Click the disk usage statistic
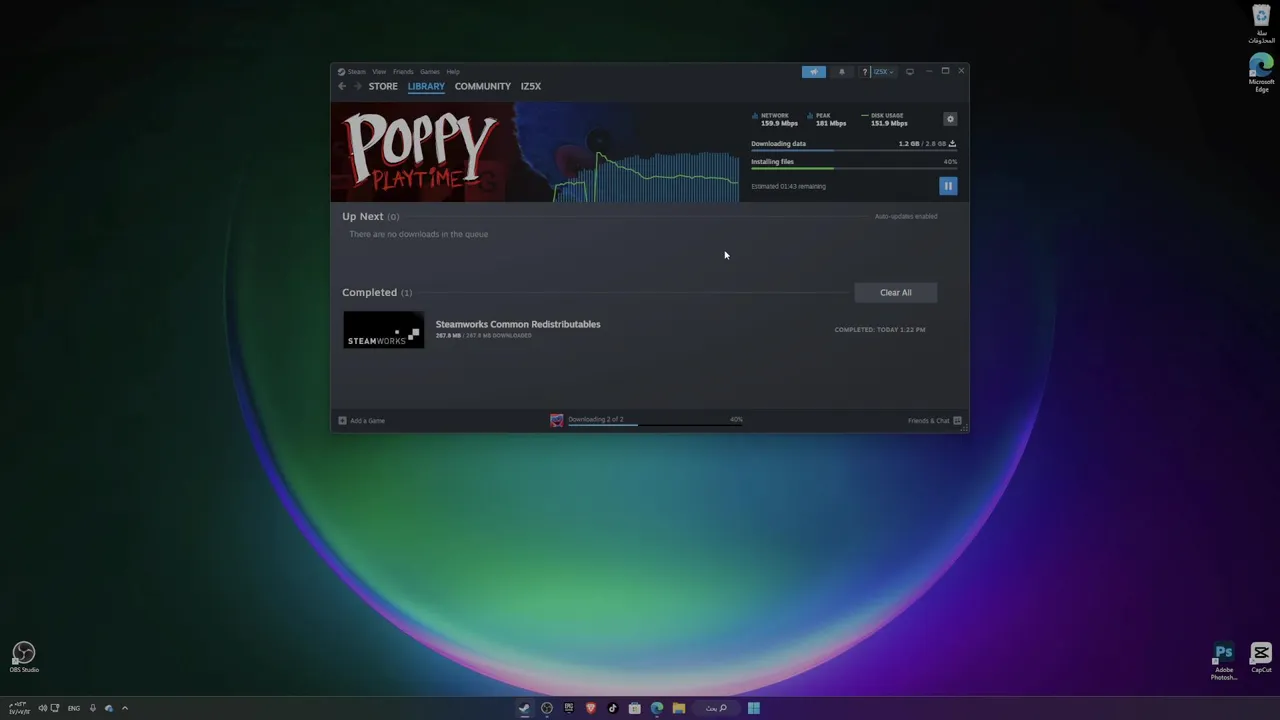 tap(885, 119)
